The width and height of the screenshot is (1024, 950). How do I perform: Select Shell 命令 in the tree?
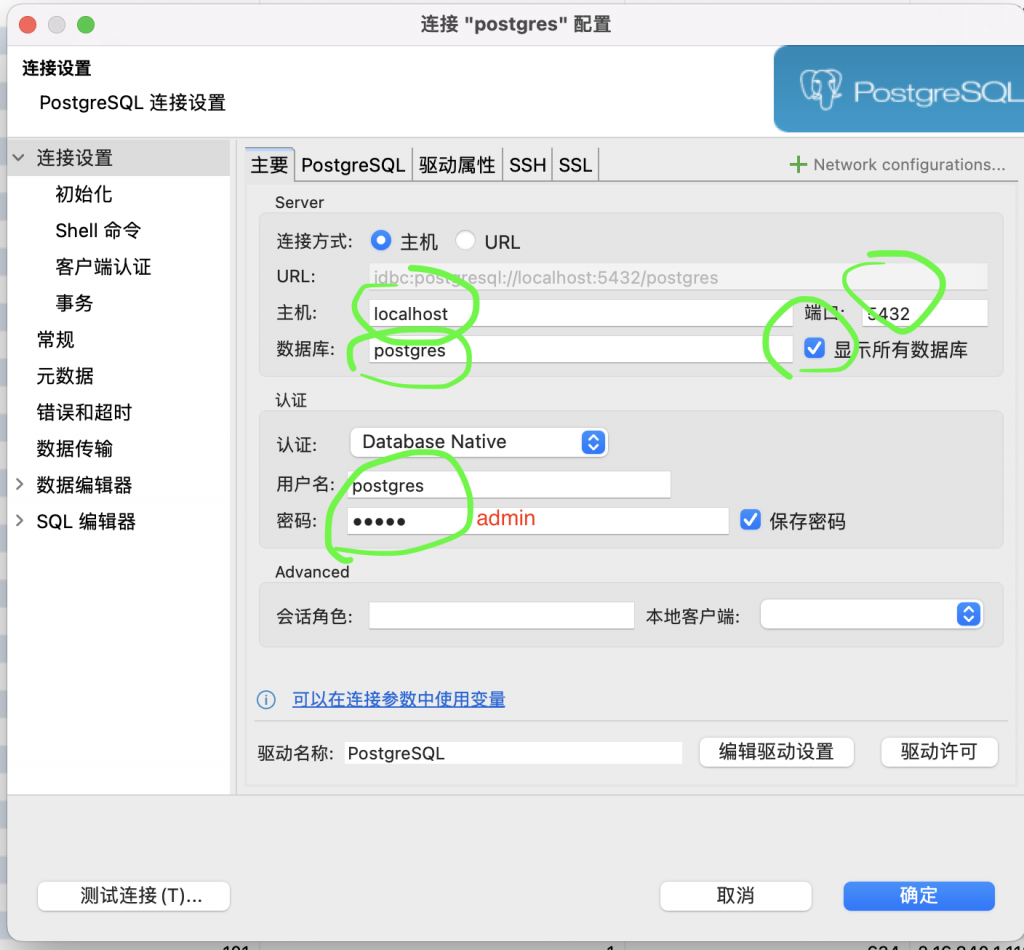coord(98,230)
